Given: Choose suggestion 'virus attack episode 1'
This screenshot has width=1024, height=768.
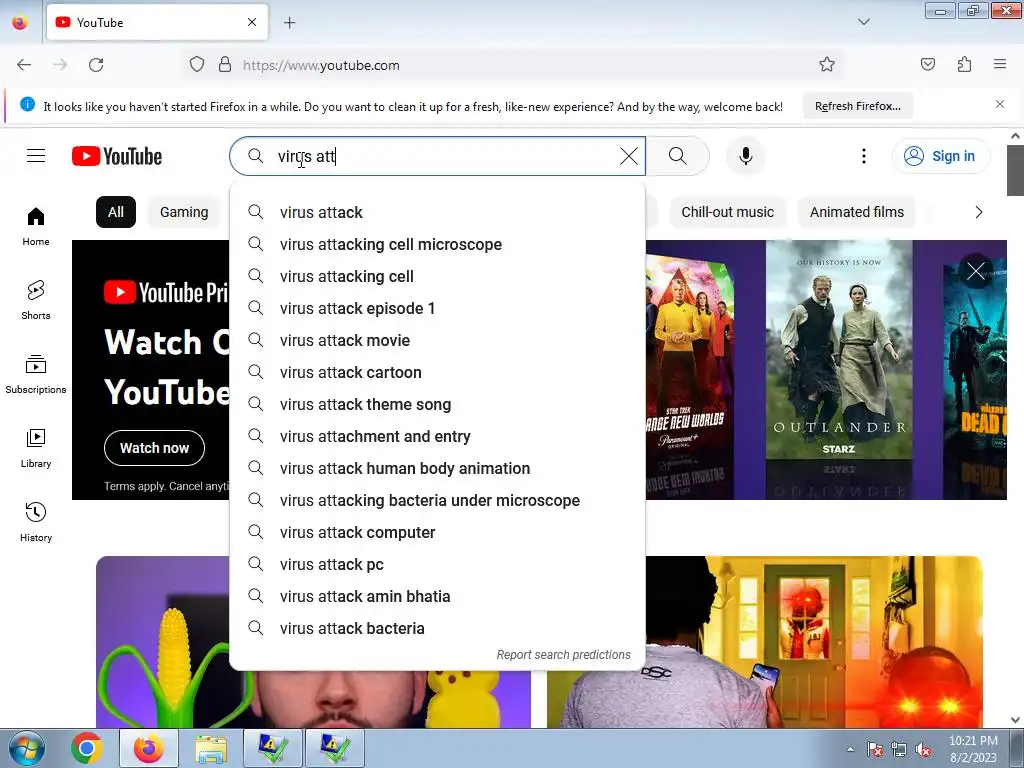Looking at the screenshot, I should 438,308.
